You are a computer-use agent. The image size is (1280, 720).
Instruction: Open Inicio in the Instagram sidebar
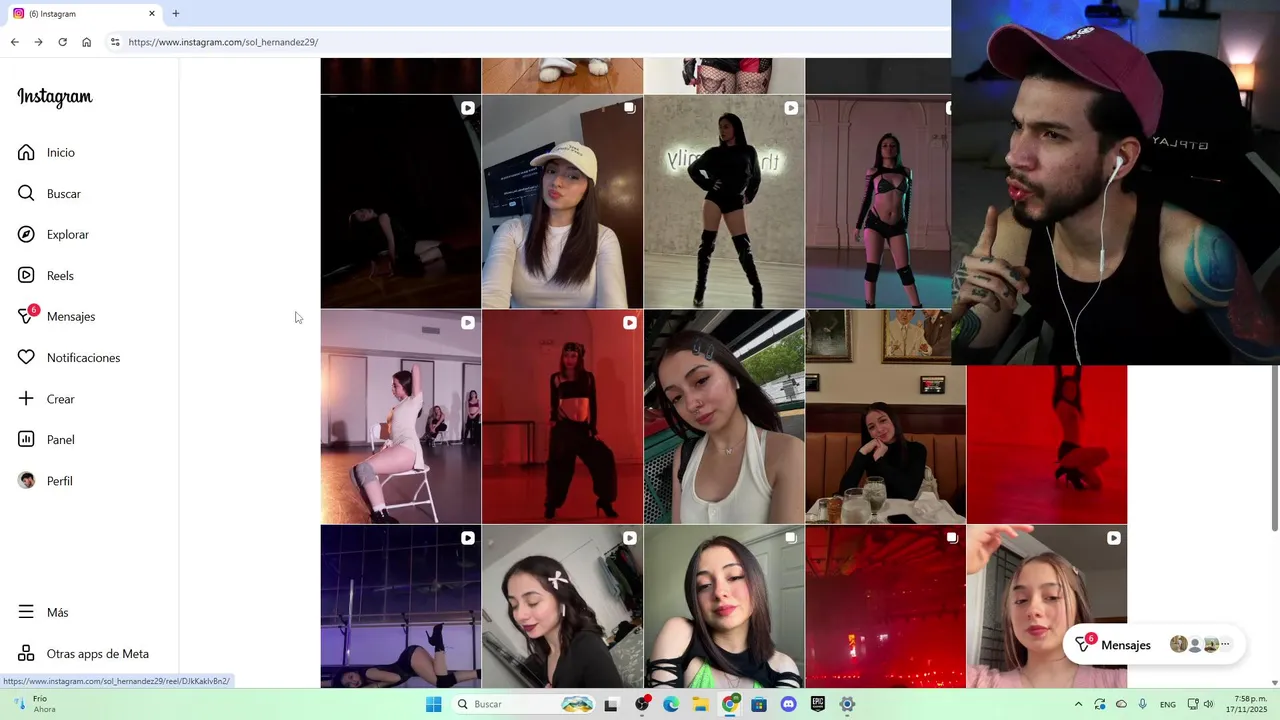[46, 153]
